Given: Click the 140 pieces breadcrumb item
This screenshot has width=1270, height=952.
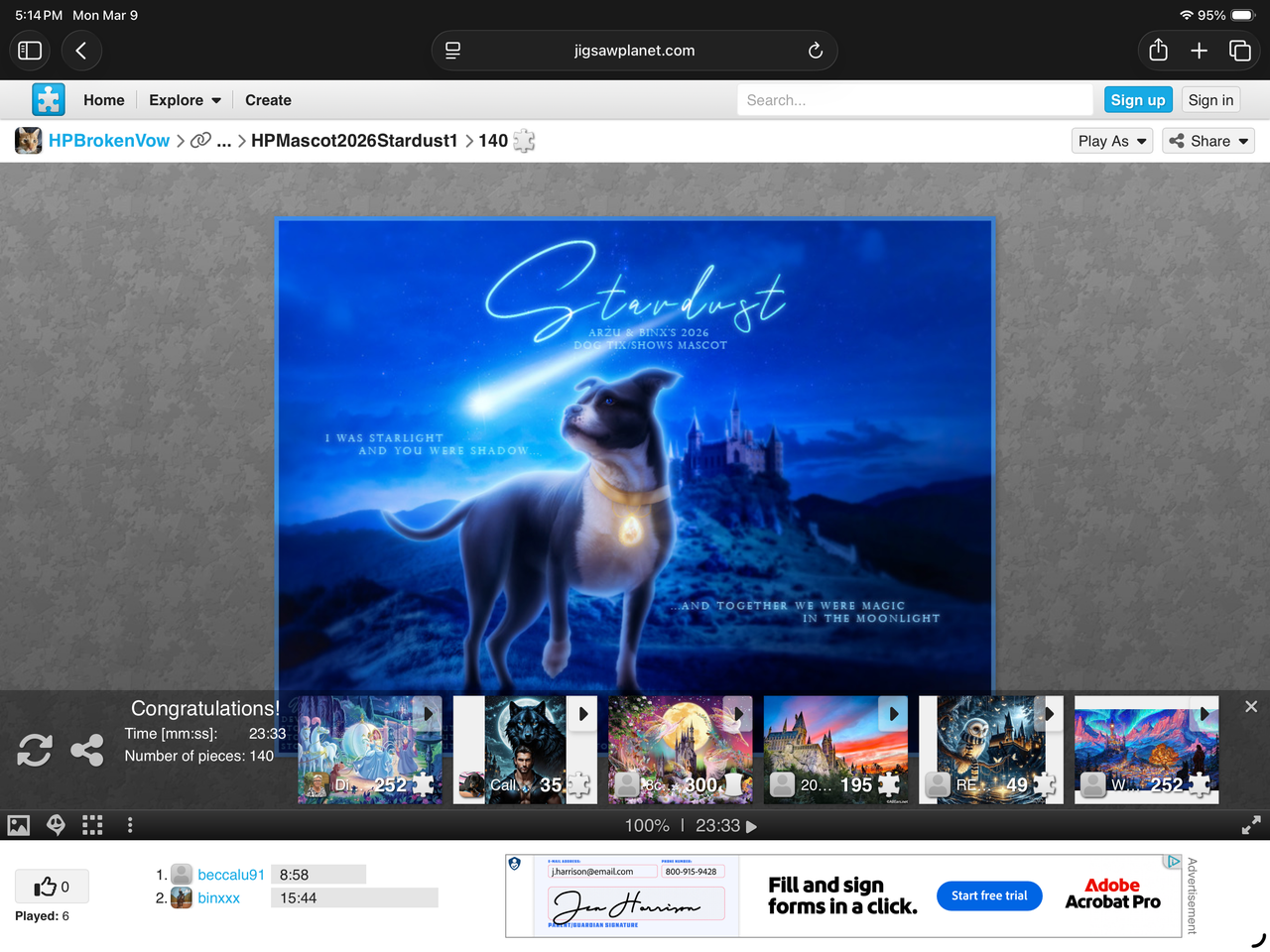Looking at the screenshot, I should [x=493, y=141].
